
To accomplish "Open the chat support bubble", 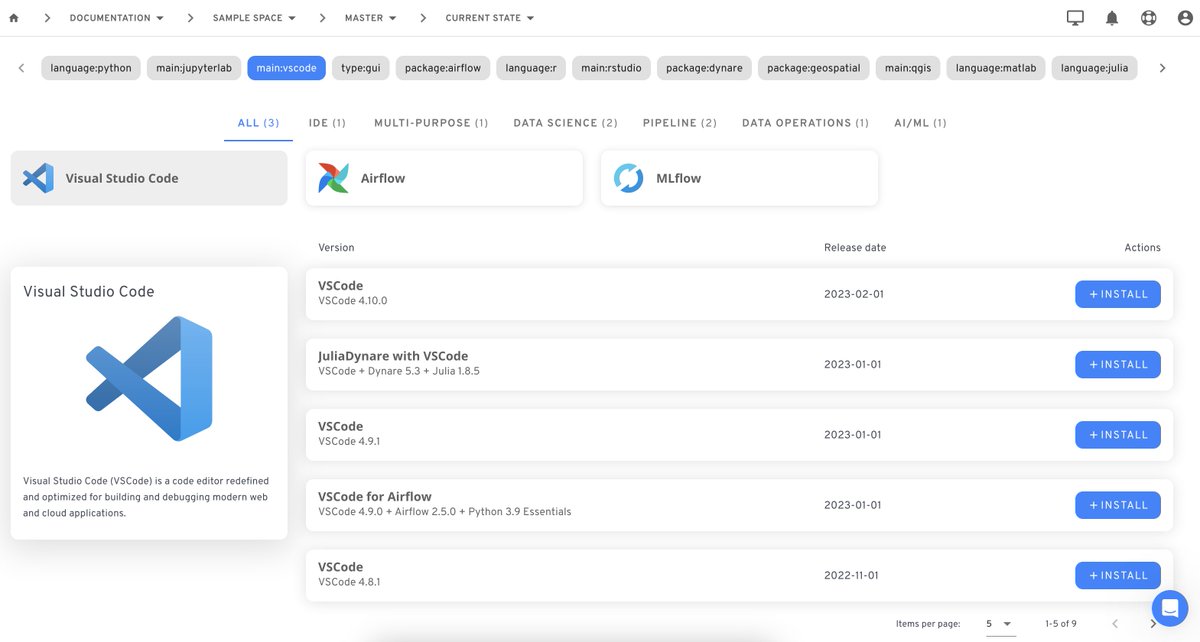I will [1169, 607].
